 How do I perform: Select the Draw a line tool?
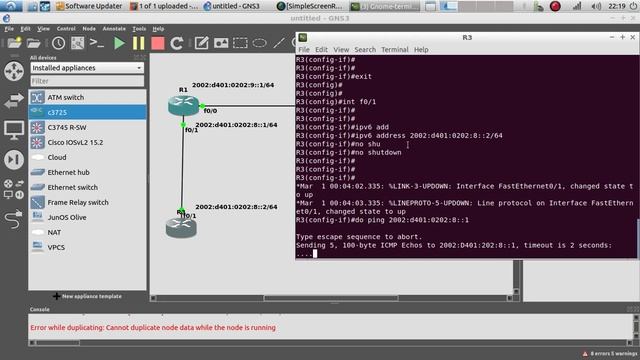(x=279, y=43)
